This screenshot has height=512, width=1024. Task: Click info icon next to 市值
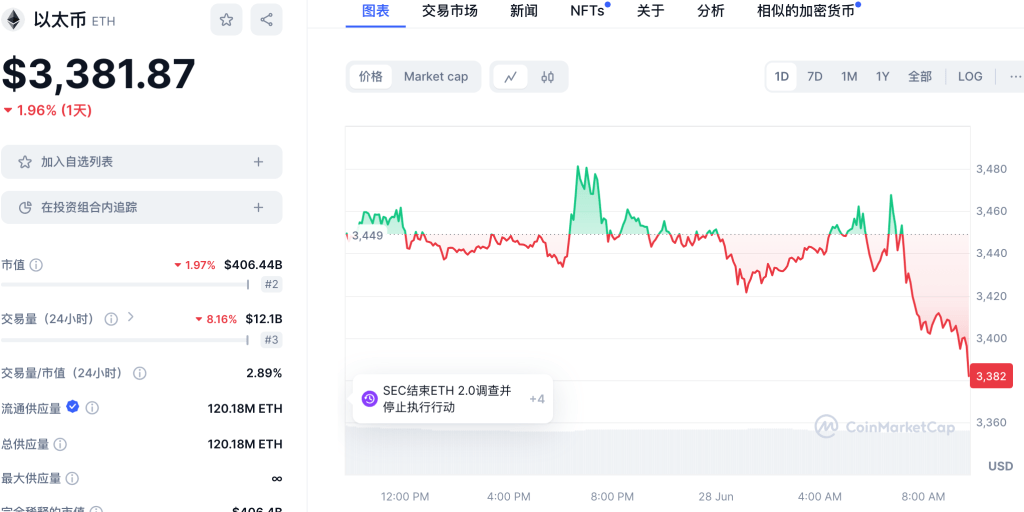coord(36,265)
